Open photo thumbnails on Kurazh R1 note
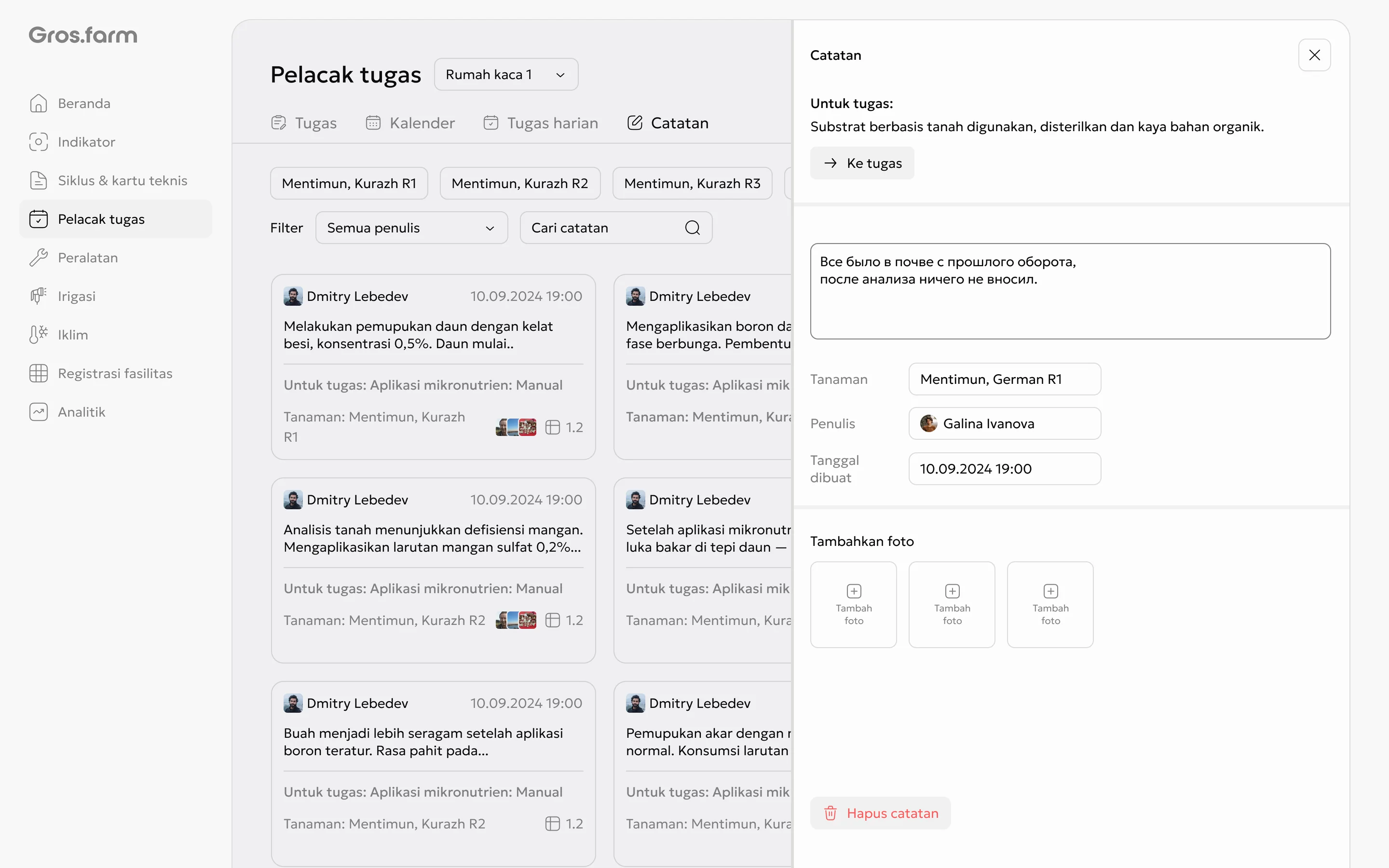This screenshot has width=1389, height=868. coord(516,427)
